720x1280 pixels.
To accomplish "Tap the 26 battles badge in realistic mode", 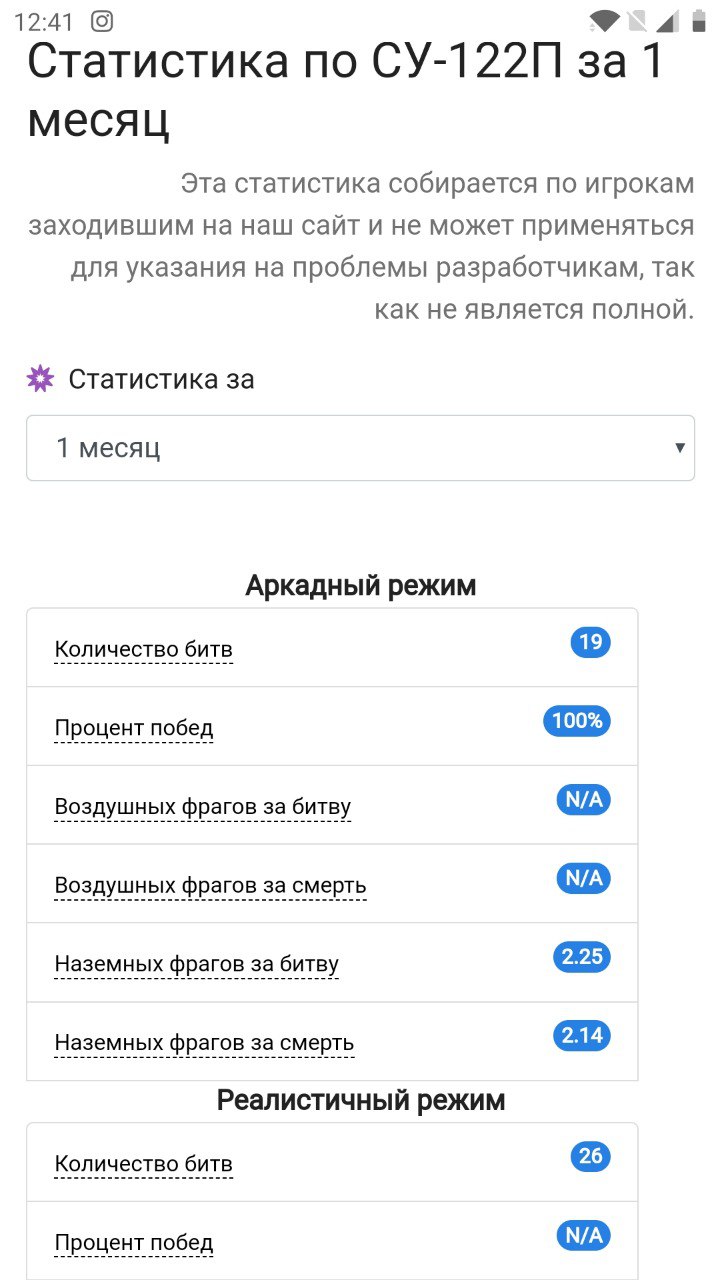I will (x=590, y=1157).
